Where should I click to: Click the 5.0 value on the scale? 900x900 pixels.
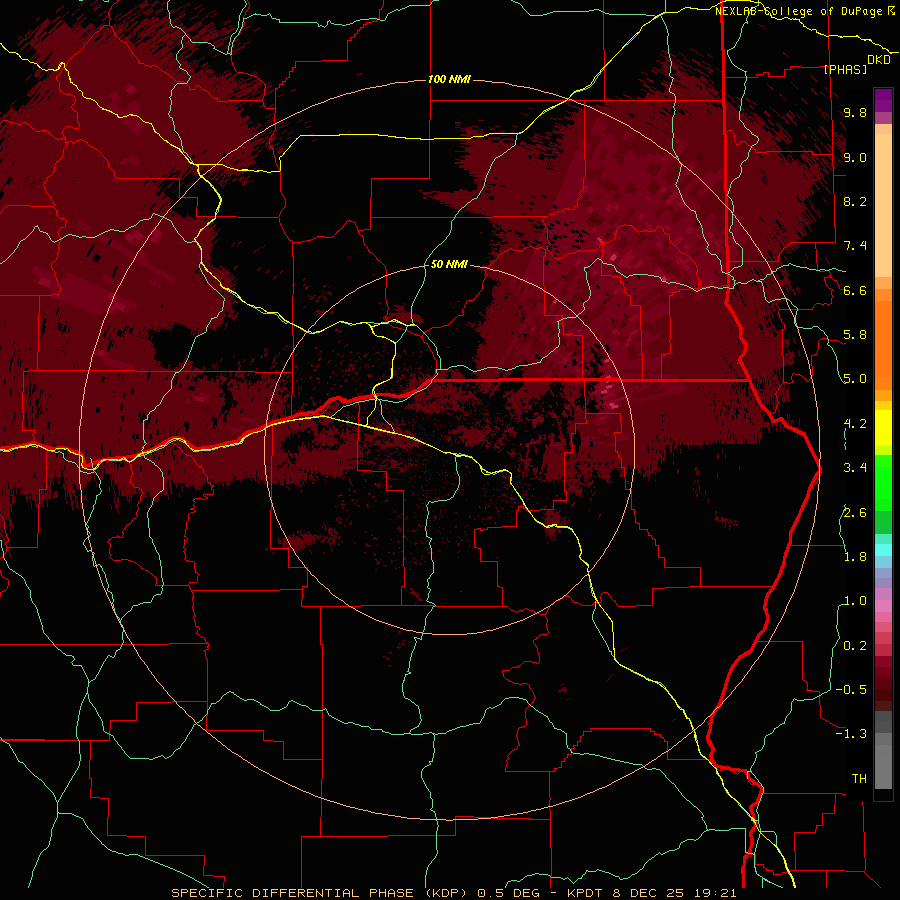pos(855,379)
